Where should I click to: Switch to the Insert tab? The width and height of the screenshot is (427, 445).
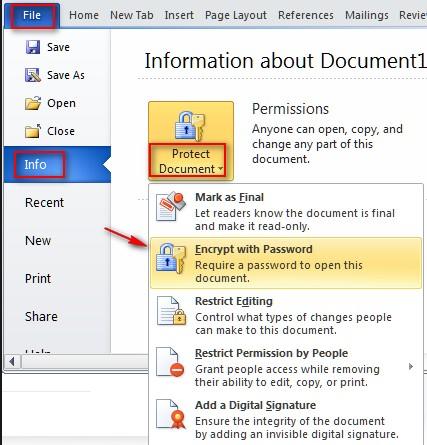[179, 15]
